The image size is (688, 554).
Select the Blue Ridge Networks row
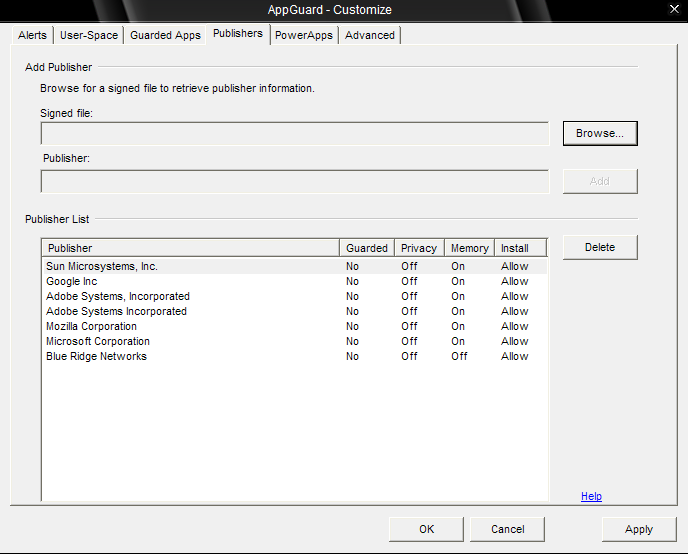tap(295, 356)
